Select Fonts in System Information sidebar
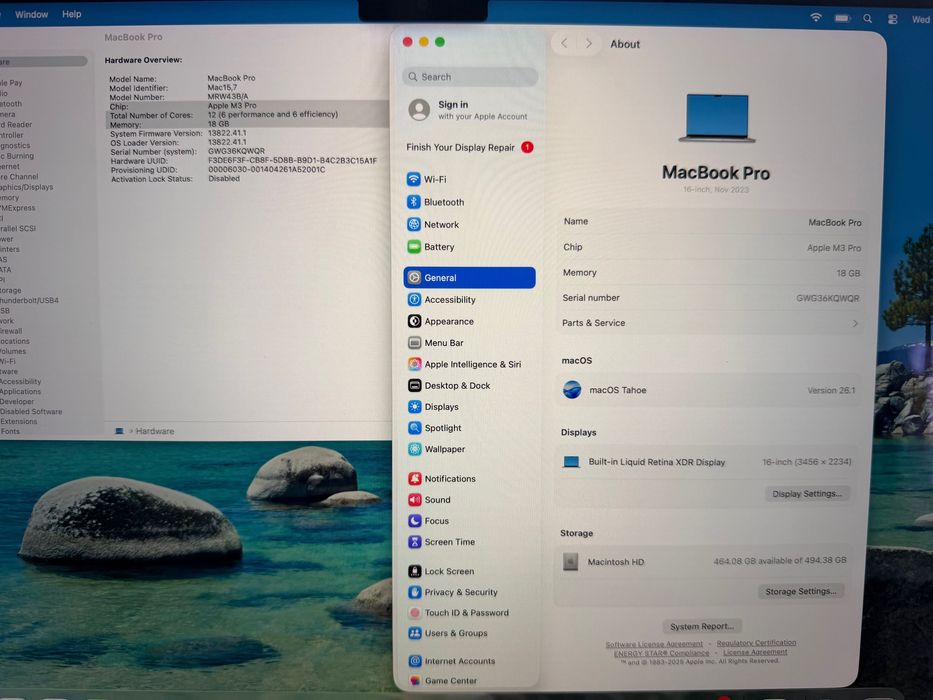The image size is (933, 700). pyautogui.click(x=10, y=432)
